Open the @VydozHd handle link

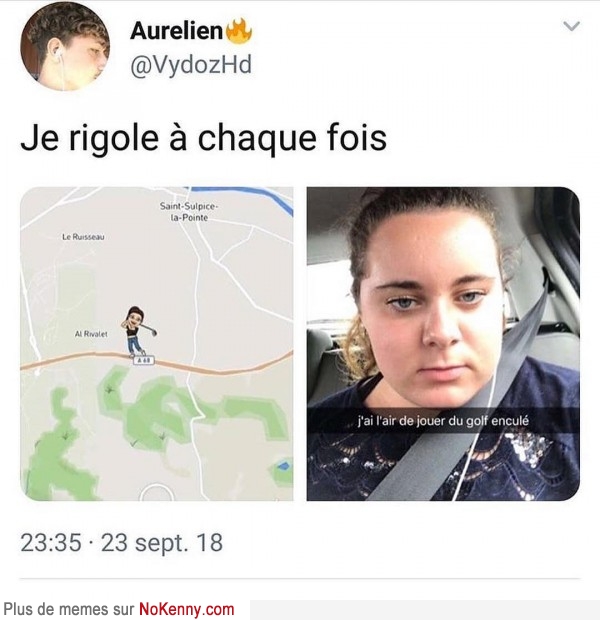[x=191, y=65]
